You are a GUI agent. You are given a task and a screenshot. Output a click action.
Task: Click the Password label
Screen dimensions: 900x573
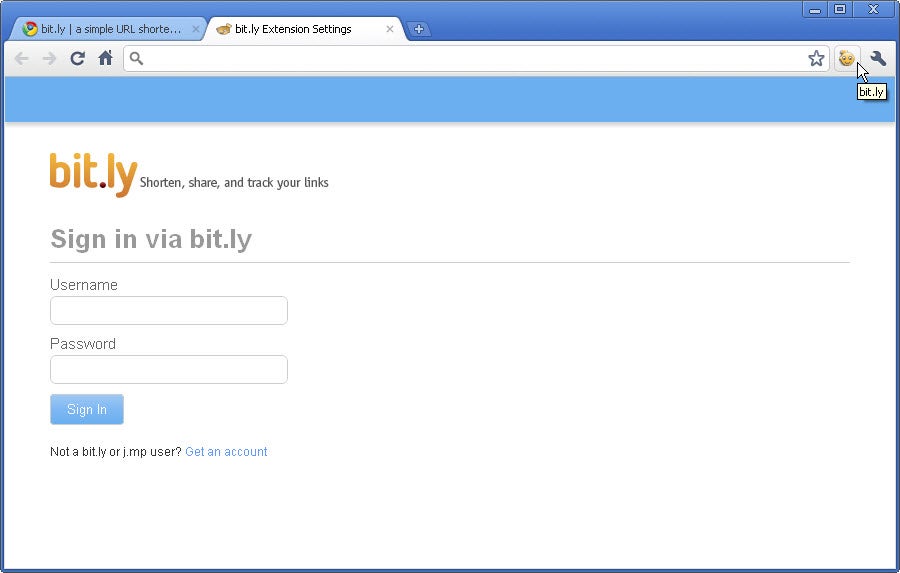pyautogui.click(x=83, y=344)
